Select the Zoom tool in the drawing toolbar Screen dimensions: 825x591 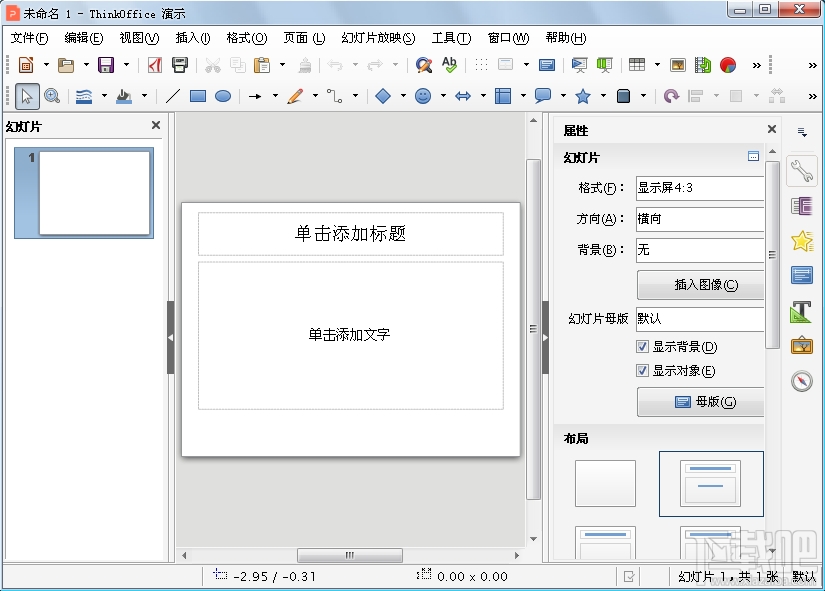click(x=52, y=96)
